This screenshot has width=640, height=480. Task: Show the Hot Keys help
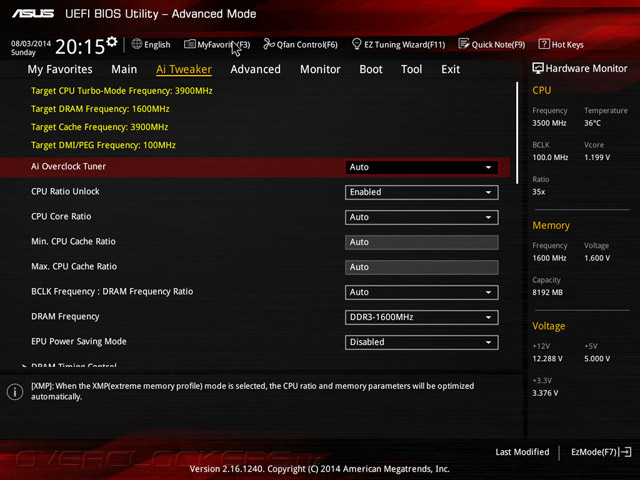coord(561,44)
